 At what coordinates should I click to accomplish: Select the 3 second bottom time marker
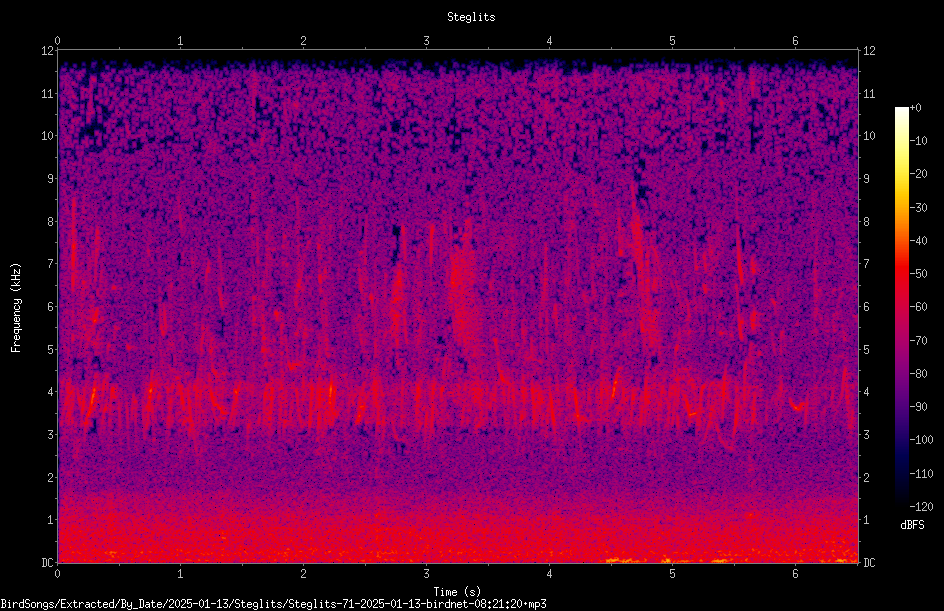coord(426,574)
